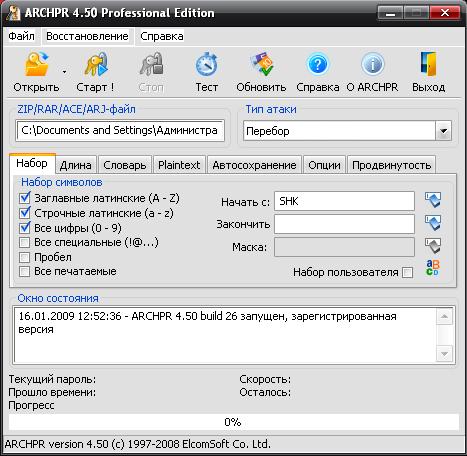This screenshot has width=467, height=456.
Task: Enable the Пробел checkbox
Action: coord(25,257)
